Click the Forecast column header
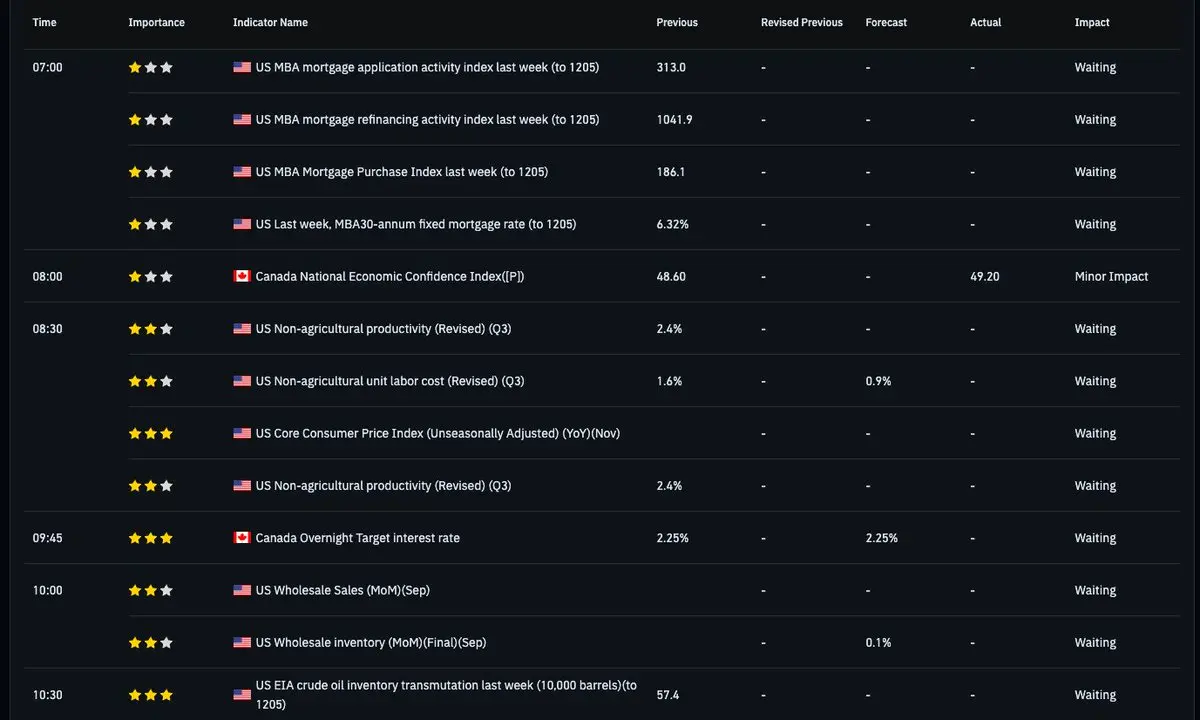The image size is (1200, 720). 886,23
